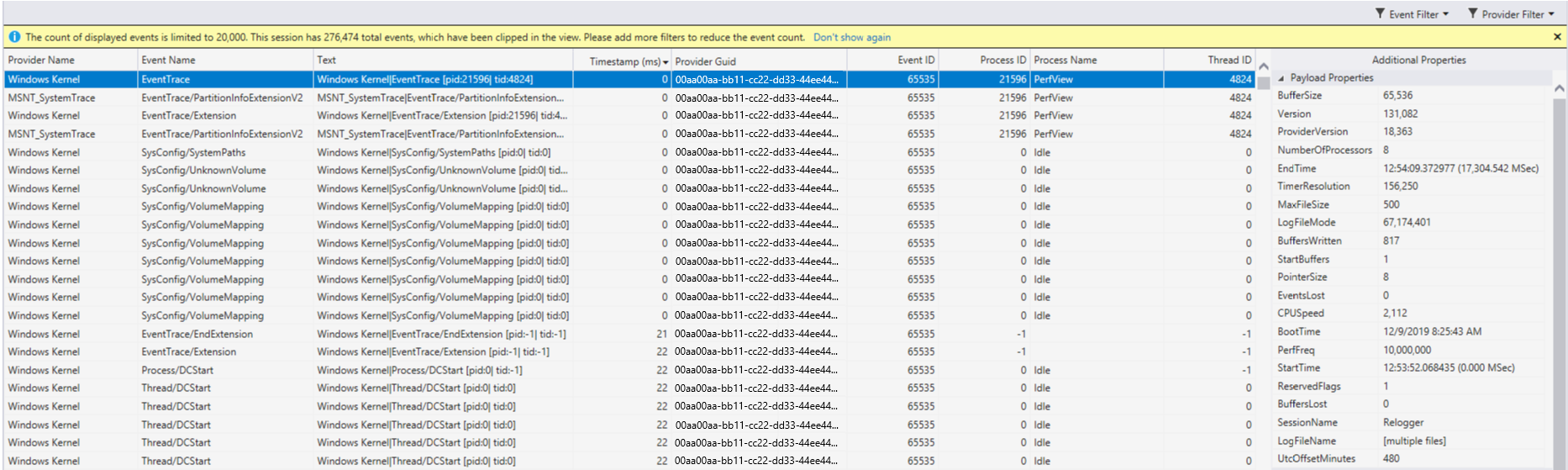Open the Event Filter dropdown

[x=1412, y=13]
